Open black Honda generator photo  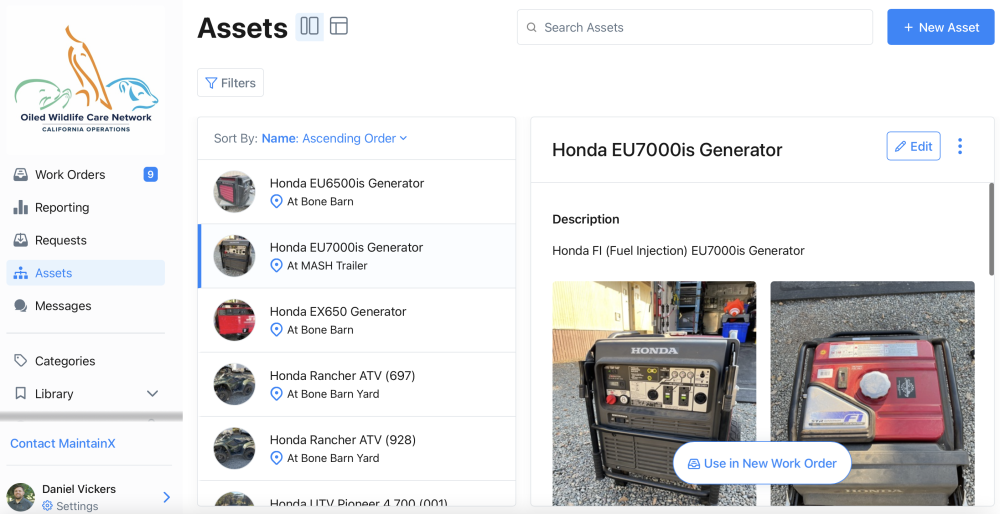[654, 393]
